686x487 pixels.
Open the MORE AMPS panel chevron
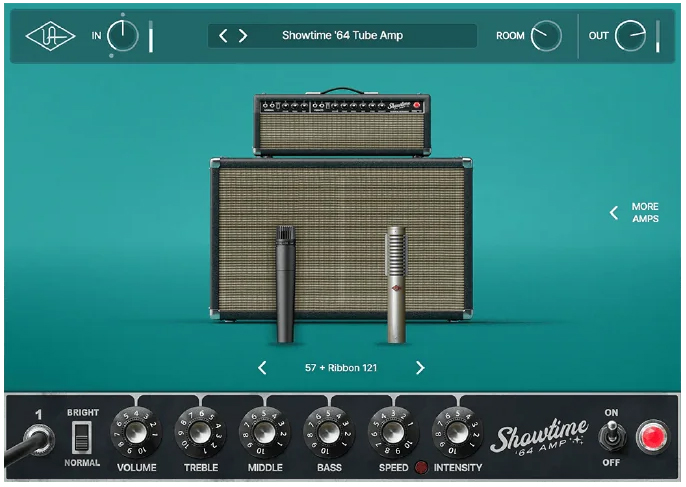pos(614,213)
